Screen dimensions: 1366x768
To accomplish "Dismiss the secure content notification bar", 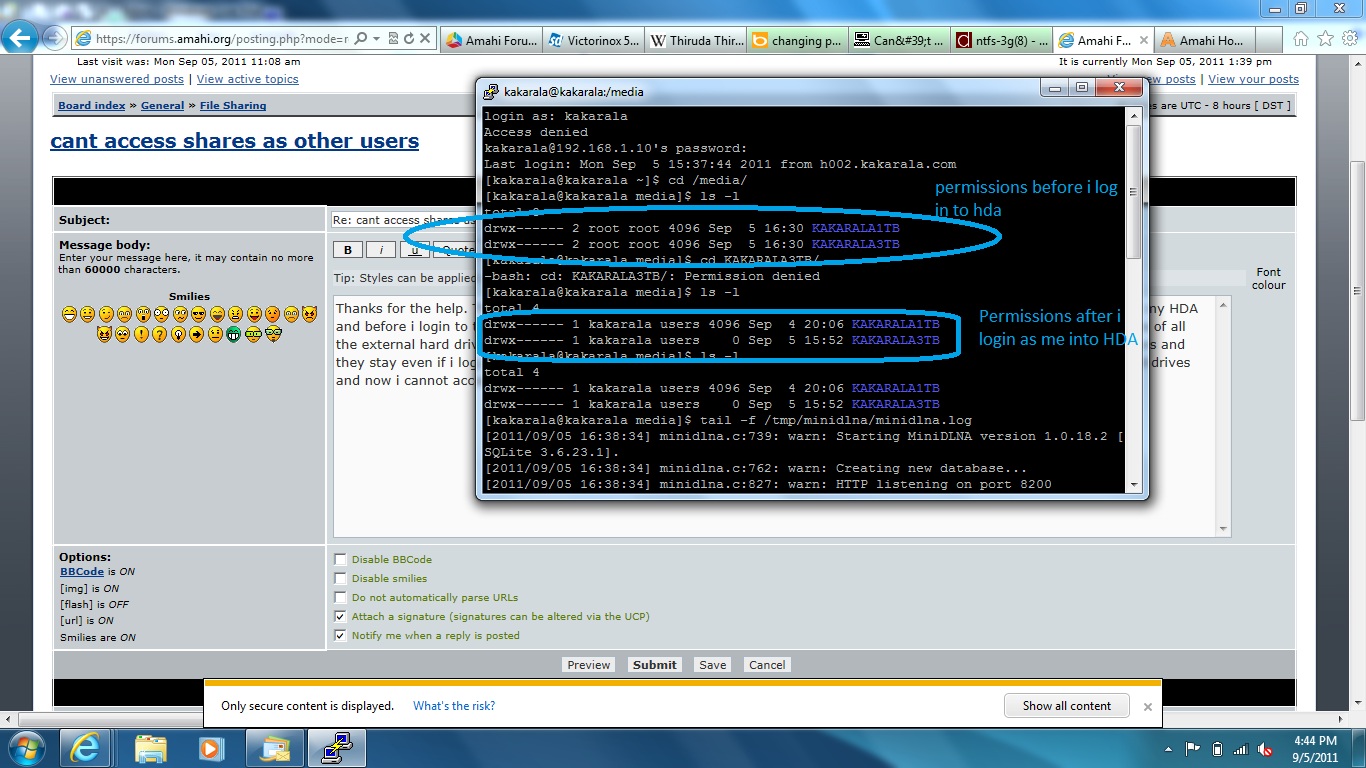I will click(1148, 706).
